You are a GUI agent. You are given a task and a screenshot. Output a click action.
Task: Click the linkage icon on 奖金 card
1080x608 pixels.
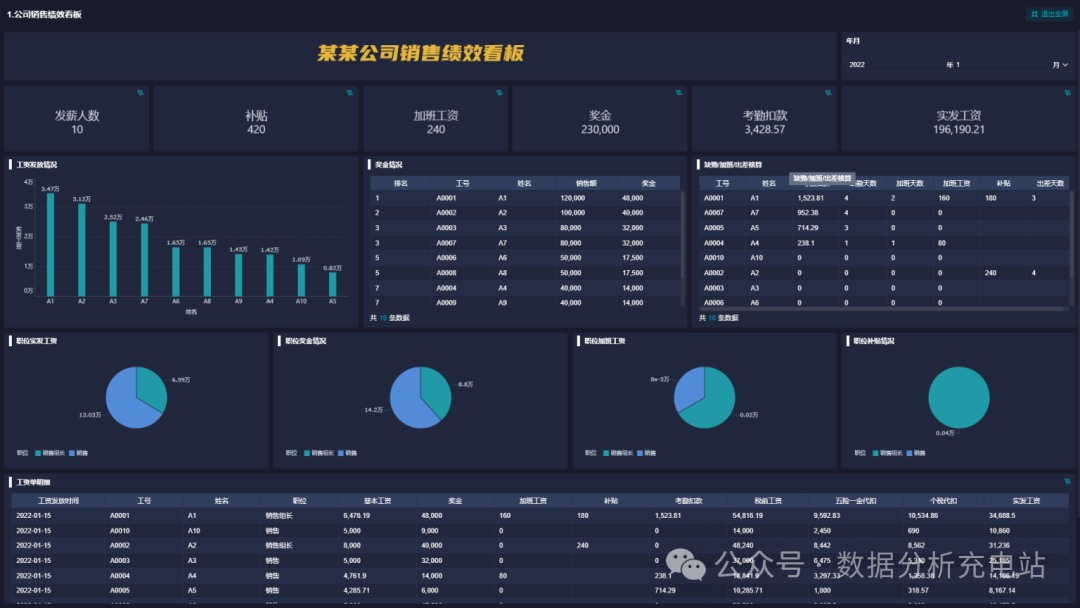(x=678, y=93)
